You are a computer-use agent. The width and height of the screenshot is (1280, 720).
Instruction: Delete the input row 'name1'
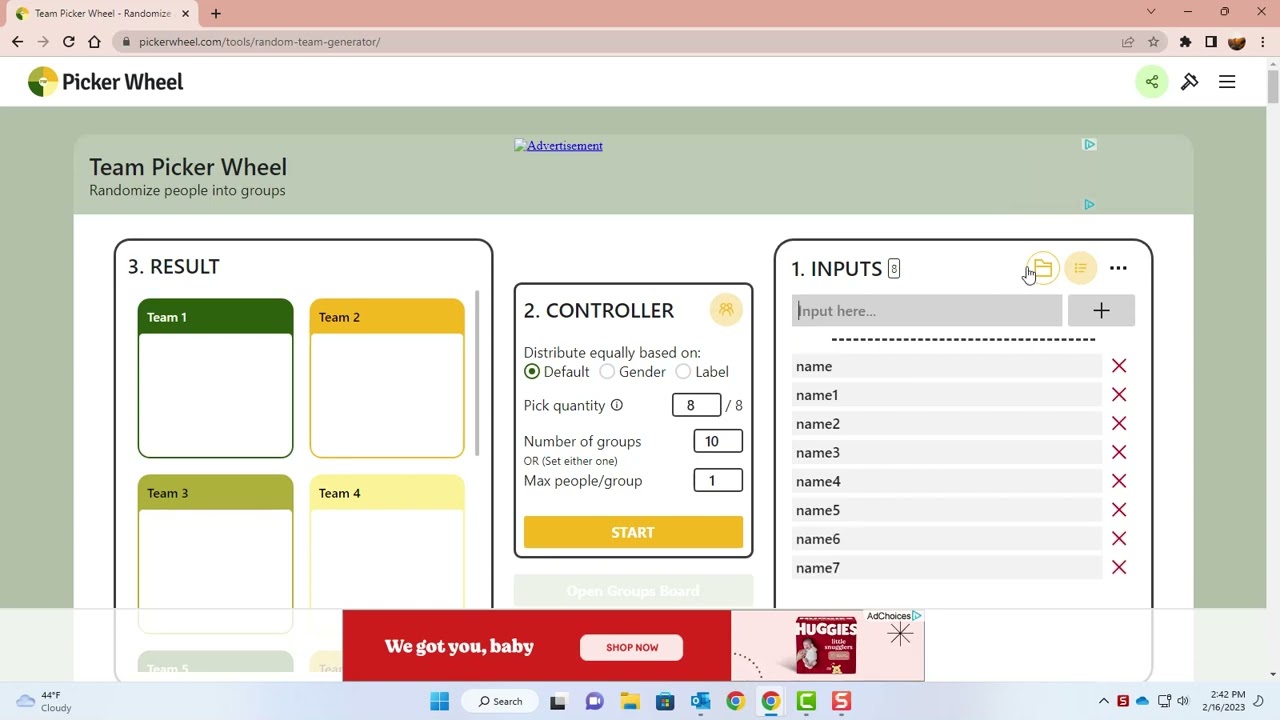click(1119, 395)
